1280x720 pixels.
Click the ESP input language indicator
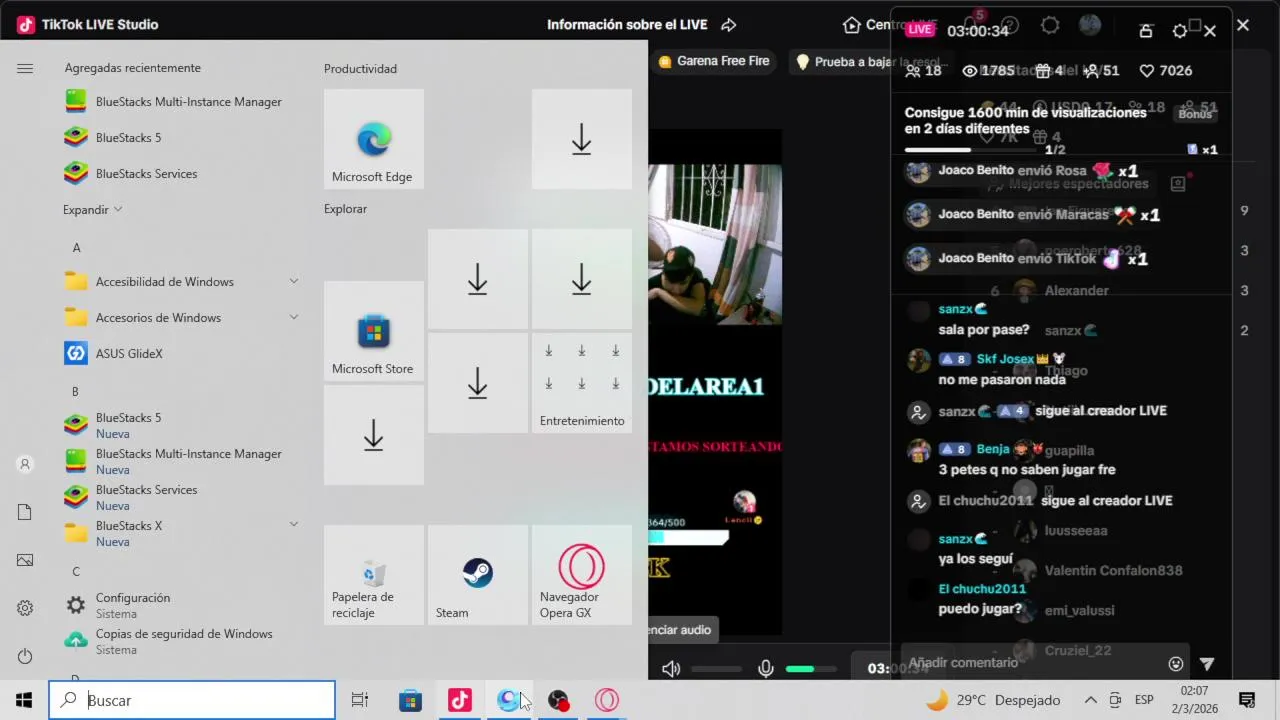1144,700
